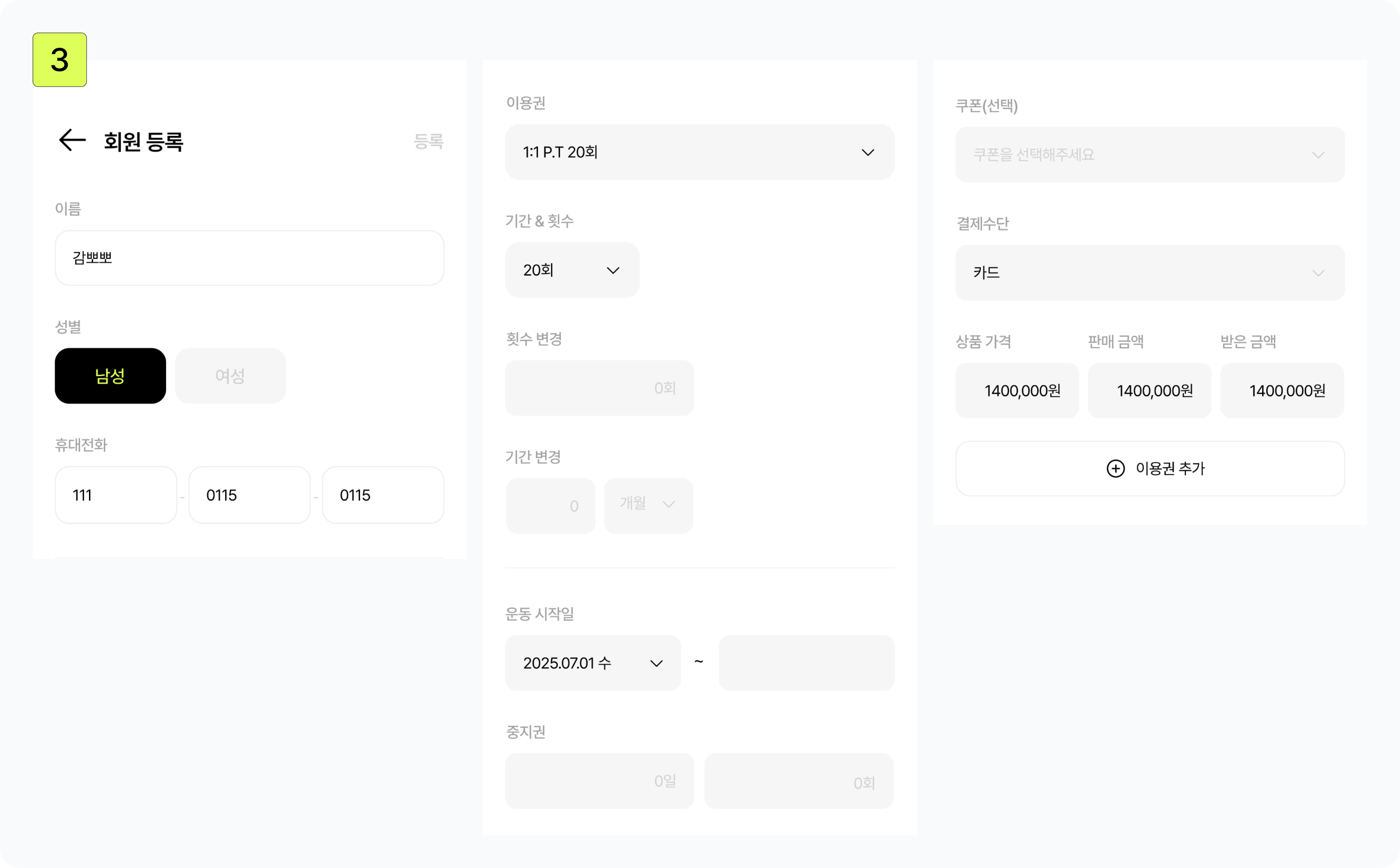Viewport: 1400px width, 868px height.
Task: Click the plus circle icon beside 이용권 추가
Action: (1115, 468)
